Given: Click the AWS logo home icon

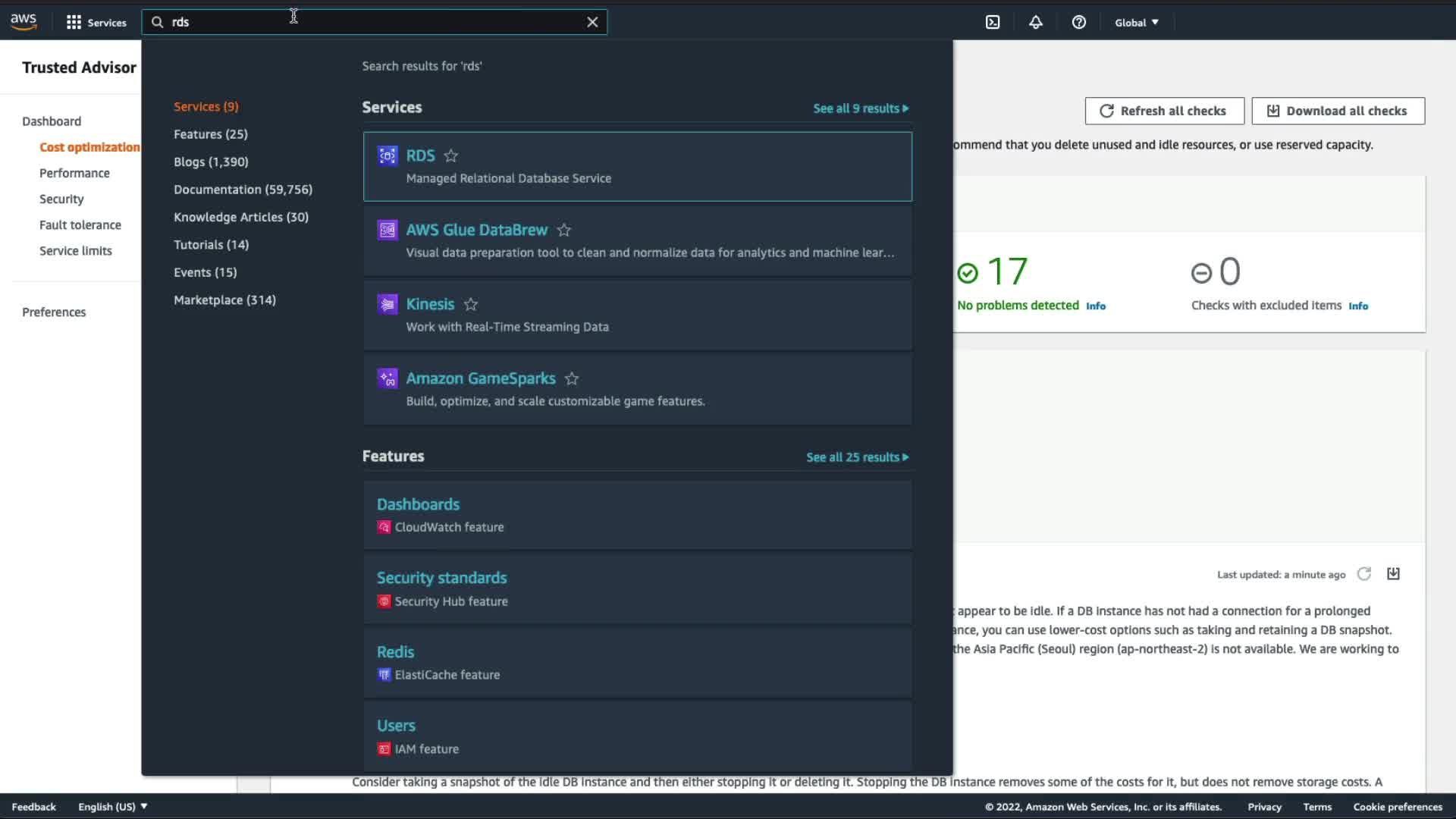Looking at the screenshot, I should pyautogui.click(x=24, y=22).
